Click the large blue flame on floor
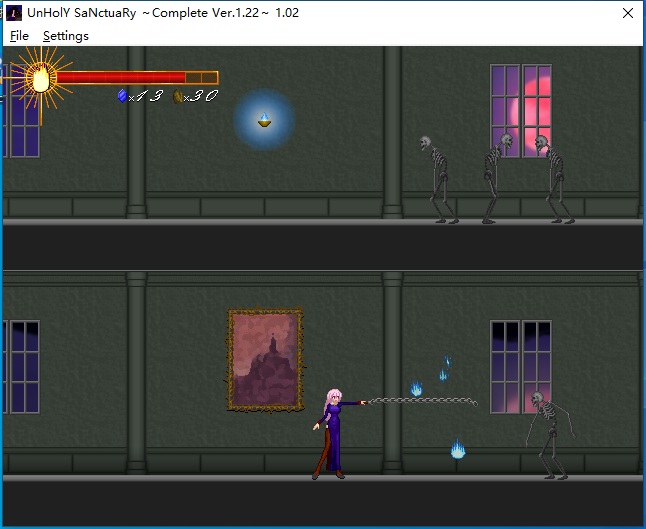This screenshot has height=529, width=646. (x=458, y=450)
